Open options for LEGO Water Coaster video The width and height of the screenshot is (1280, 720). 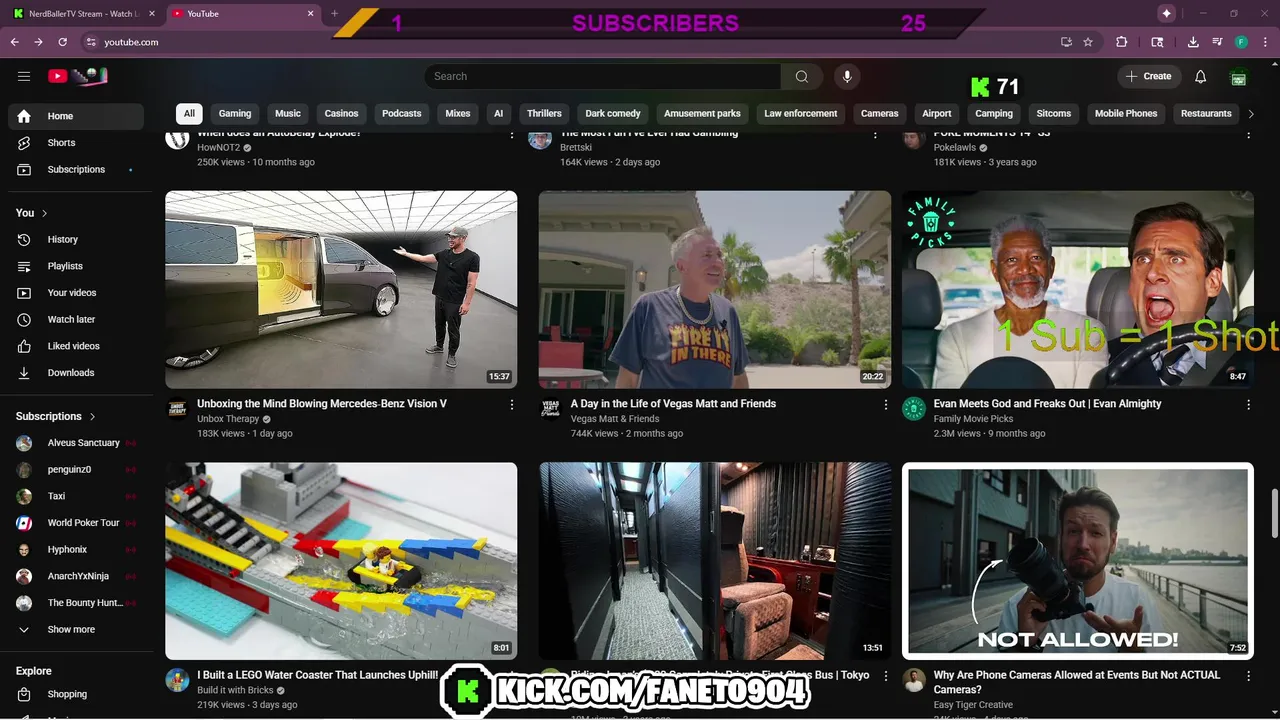coord(512,676)
